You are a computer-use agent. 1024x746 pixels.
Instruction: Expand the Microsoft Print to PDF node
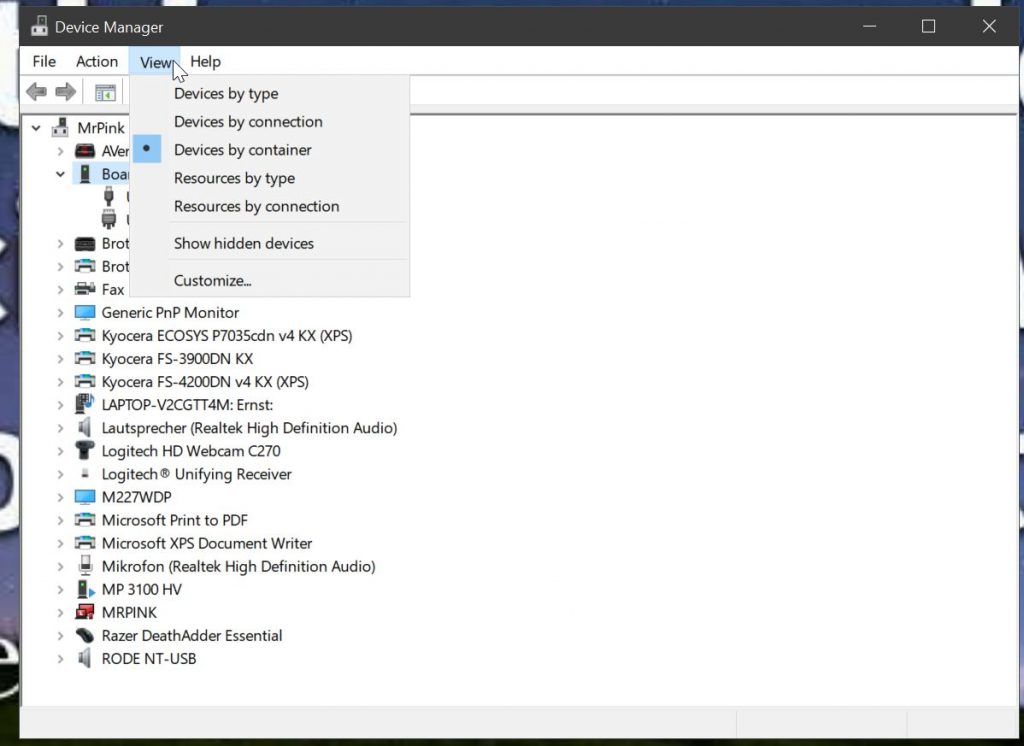click(x=60, y=520)
